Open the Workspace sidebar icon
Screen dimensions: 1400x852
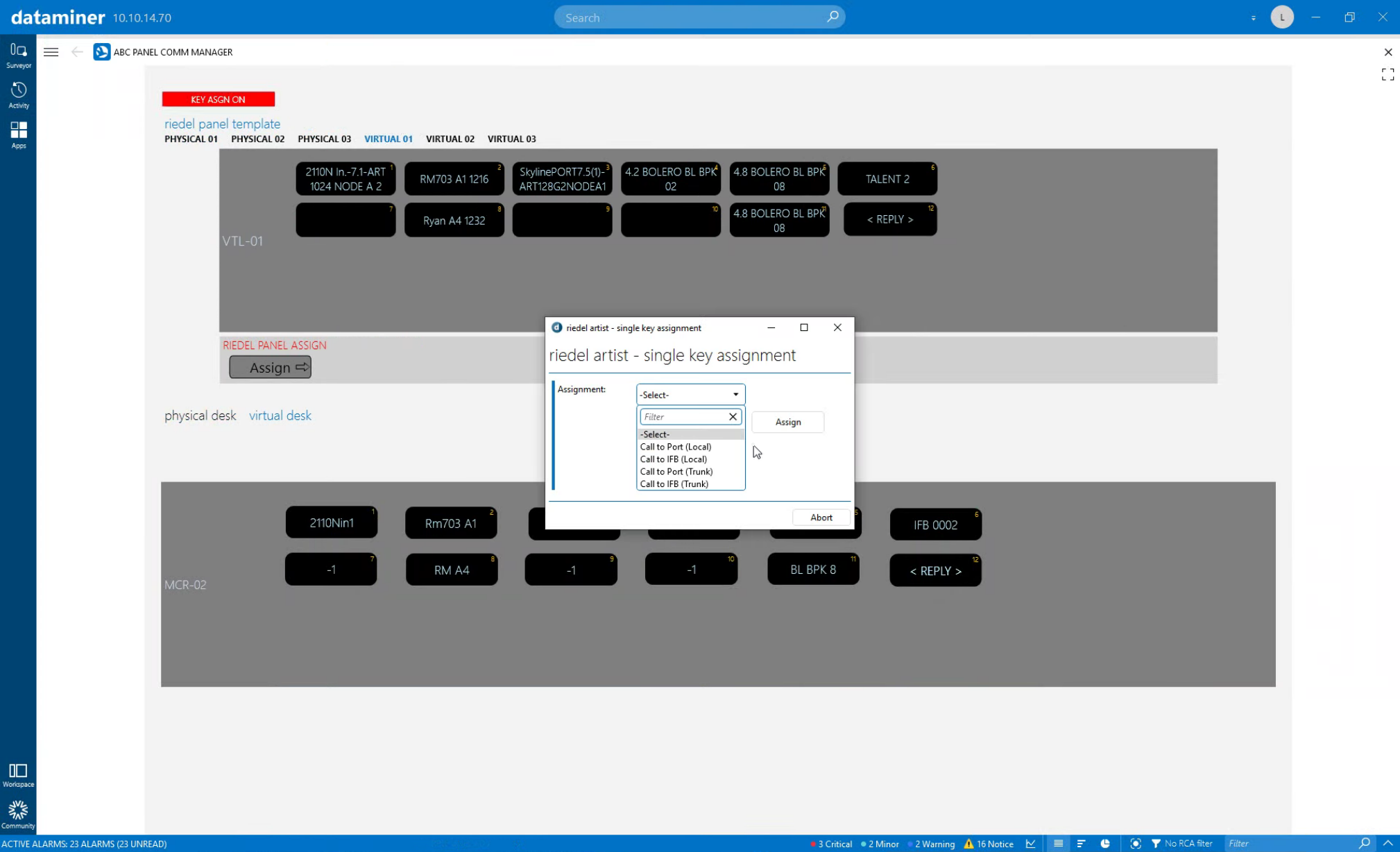(18, 775)
